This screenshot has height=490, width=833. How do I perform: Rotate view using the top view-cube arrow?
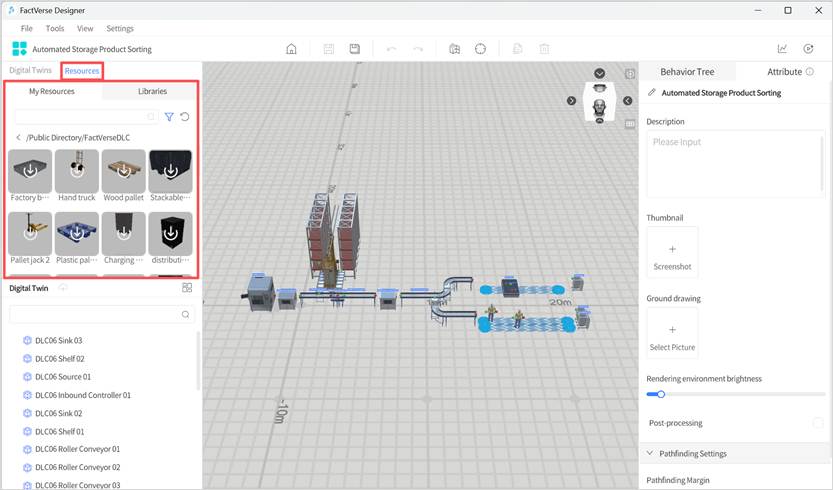[x=600, y=73]
